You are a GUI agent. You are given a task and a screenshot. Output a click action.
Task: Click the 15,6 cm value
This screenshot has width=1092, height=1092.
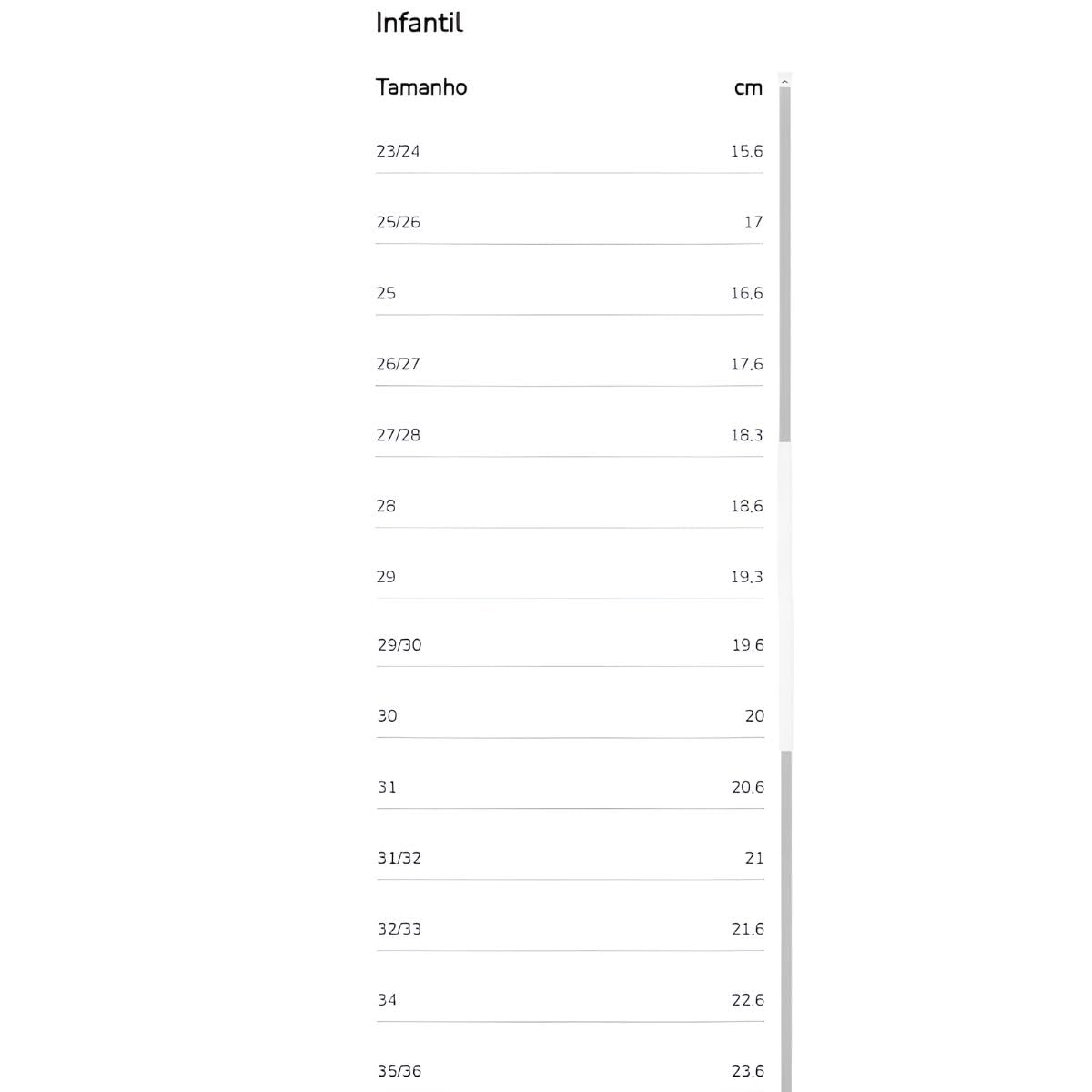(x=746, y=151)
